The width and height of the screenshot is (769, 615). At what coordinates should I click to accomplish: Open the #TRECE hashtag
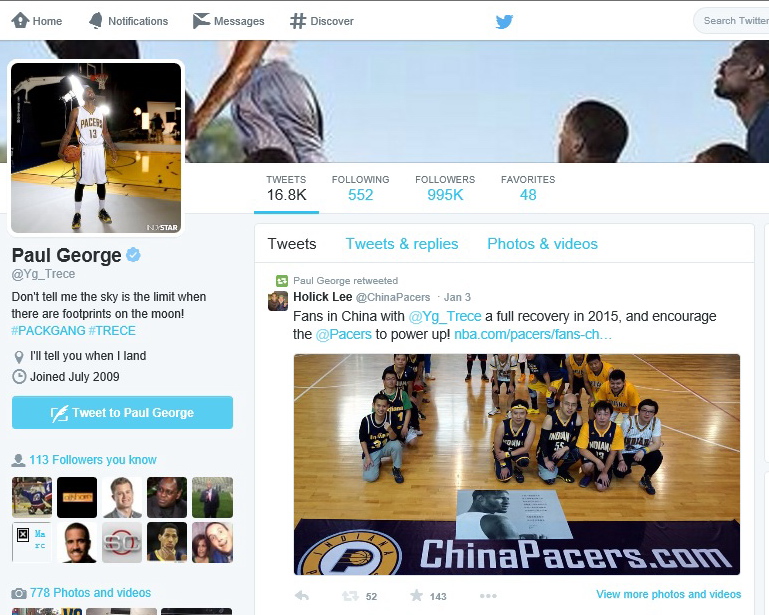(x=112, y=331)
